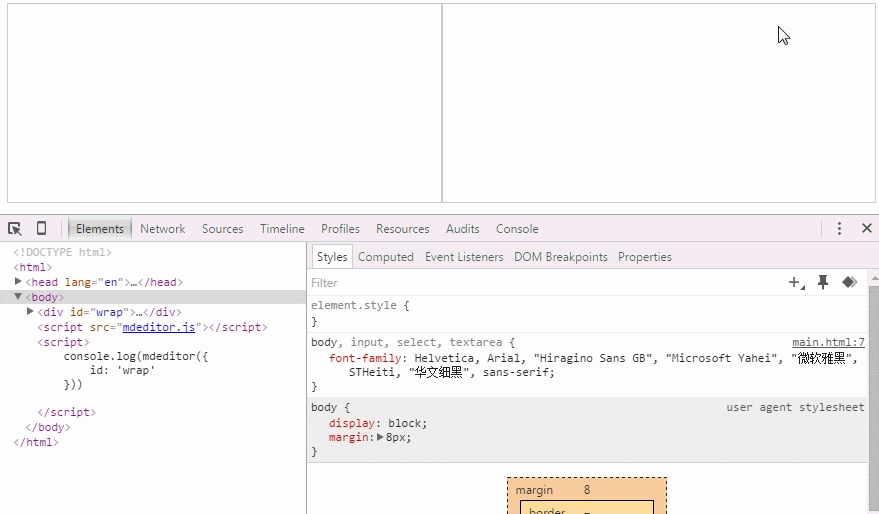Screen dimensions: 879x514
Task: Click the id: 'wrap' code line
Action: point(122,370)
